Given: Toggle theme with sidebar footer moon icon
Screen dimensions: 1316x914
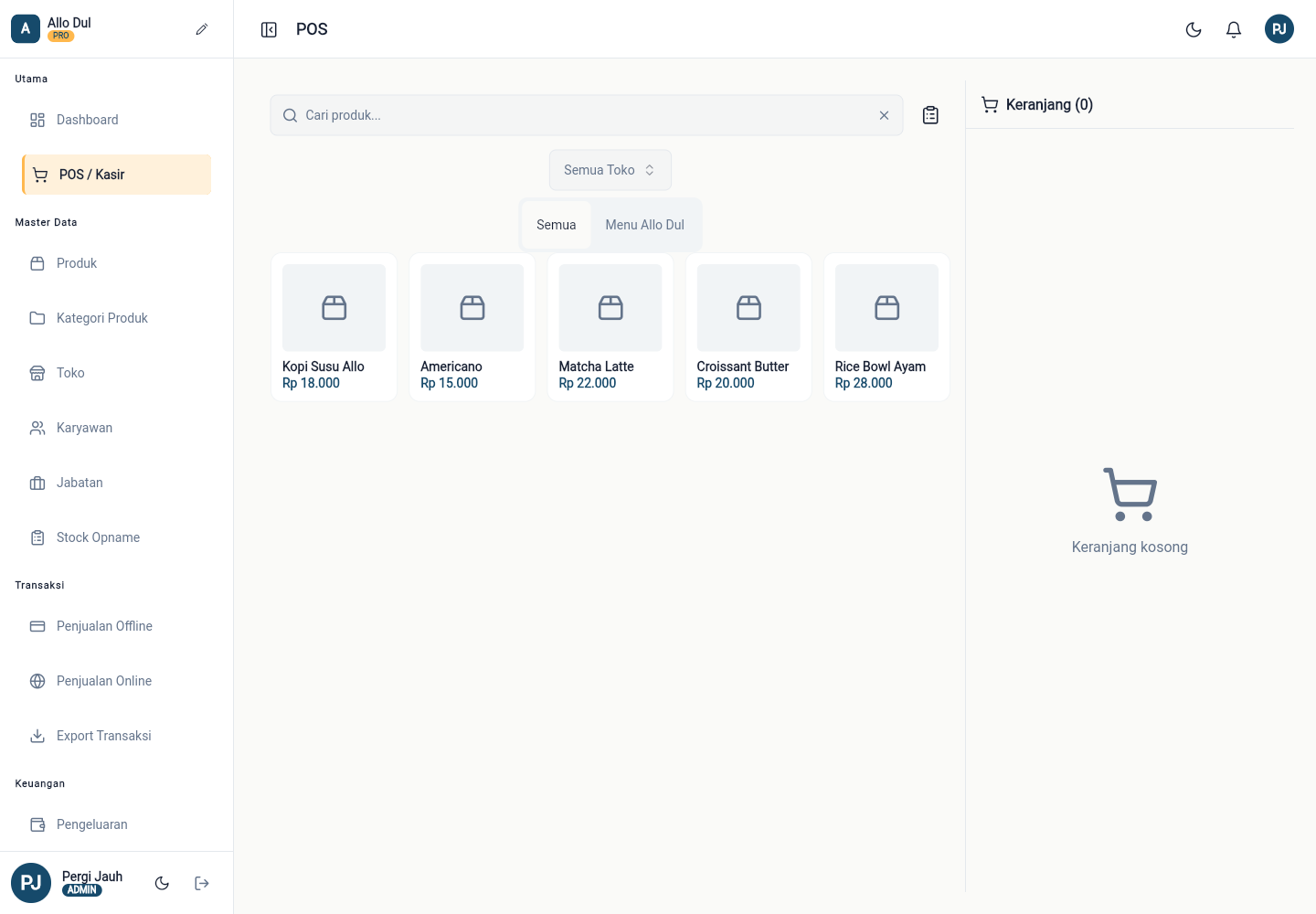Looking at the screenshot, I should click(x=162, y=883).
